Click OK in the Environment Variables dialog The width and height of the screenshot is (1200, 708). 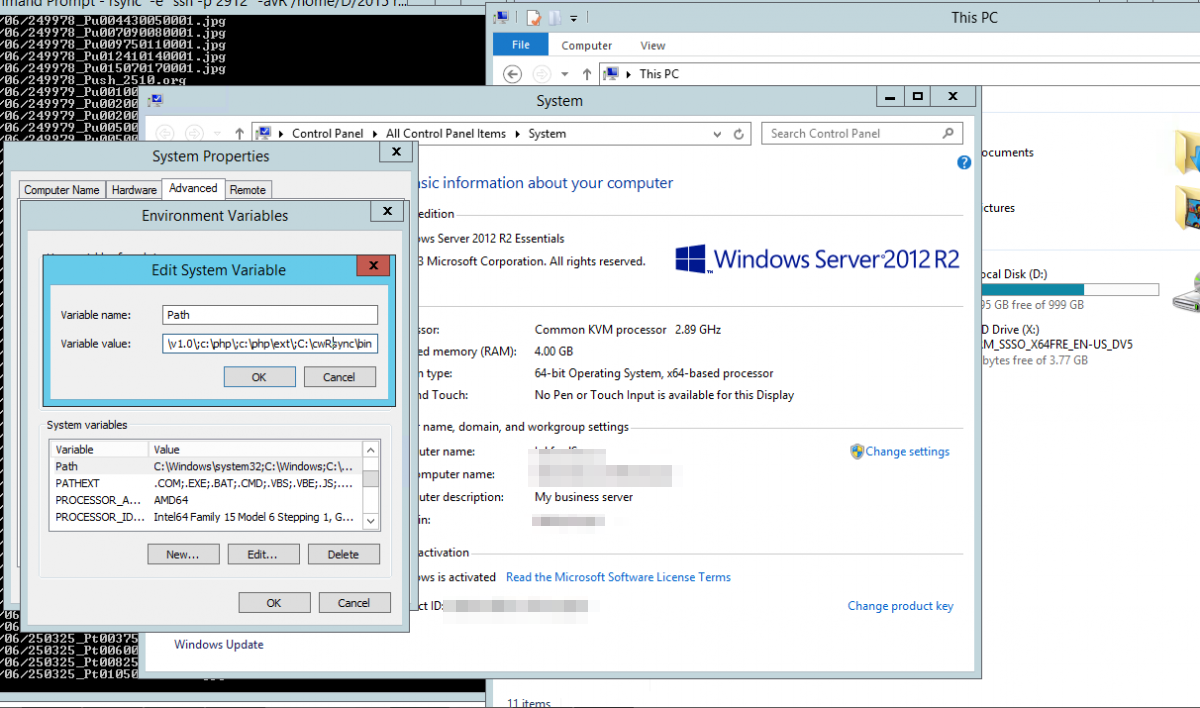(x=274, y=603)
